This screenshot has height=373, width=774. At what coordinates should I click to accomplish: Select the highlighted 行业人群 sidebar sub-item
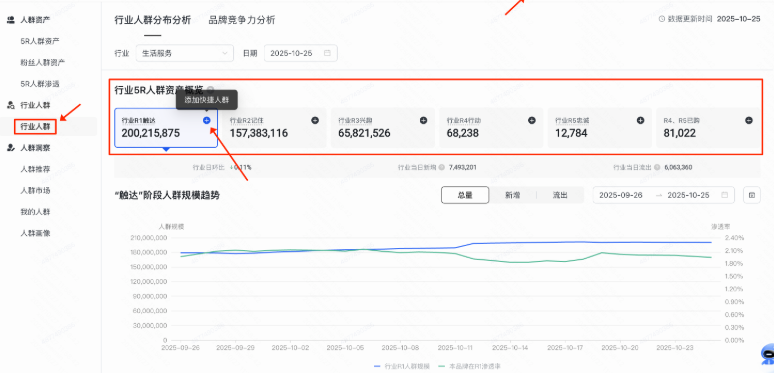(35, 127)
